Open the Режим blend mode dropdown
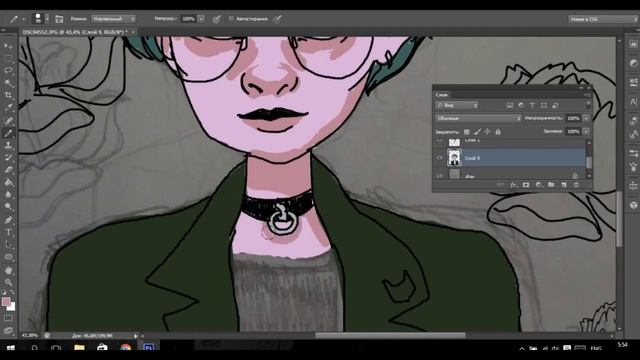640x360 pixels. [113, 19]
